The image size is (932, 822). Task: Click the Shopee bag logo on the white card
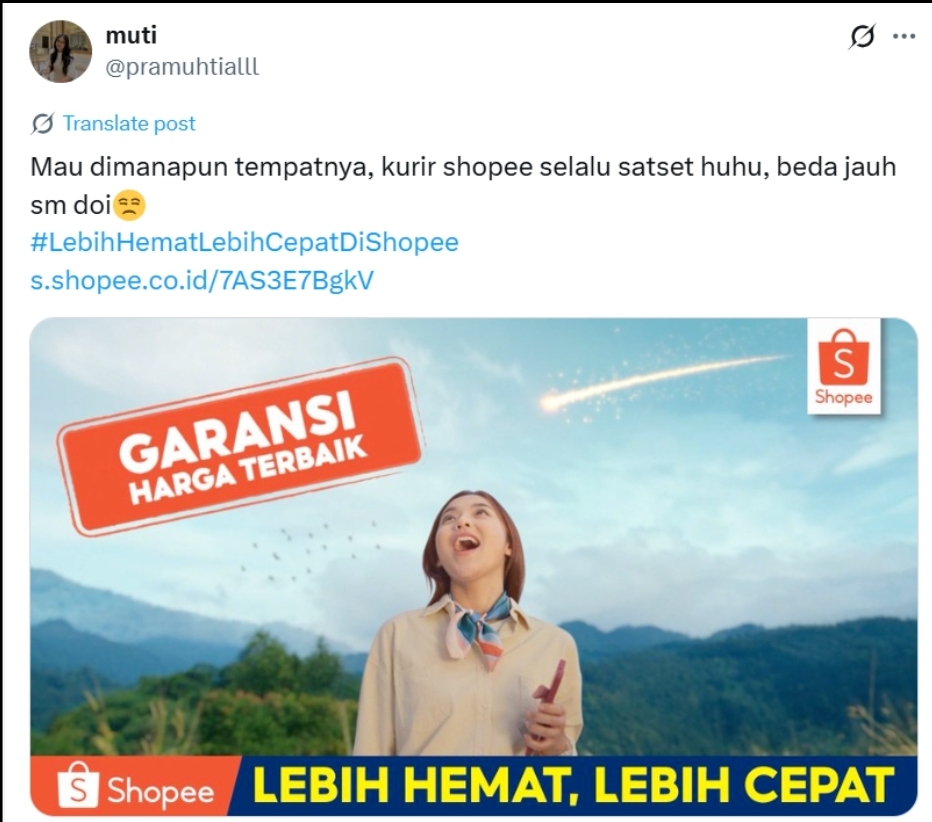843,356
